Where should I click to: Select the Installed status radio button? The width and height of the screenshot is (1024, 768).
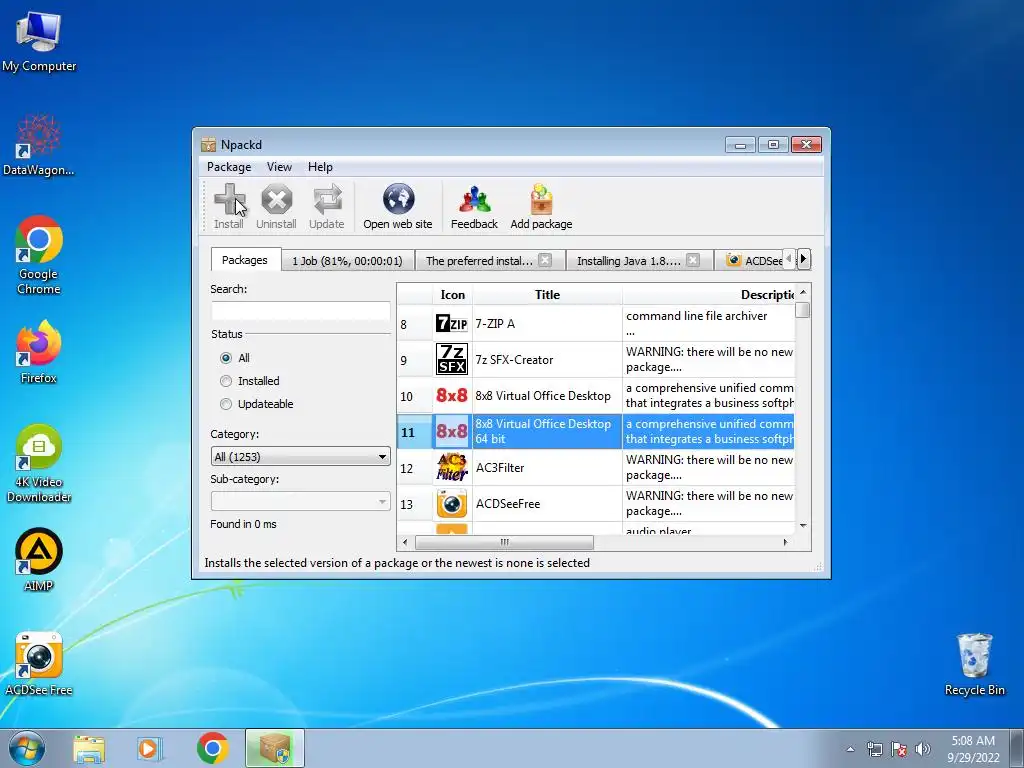coord(226,381)
